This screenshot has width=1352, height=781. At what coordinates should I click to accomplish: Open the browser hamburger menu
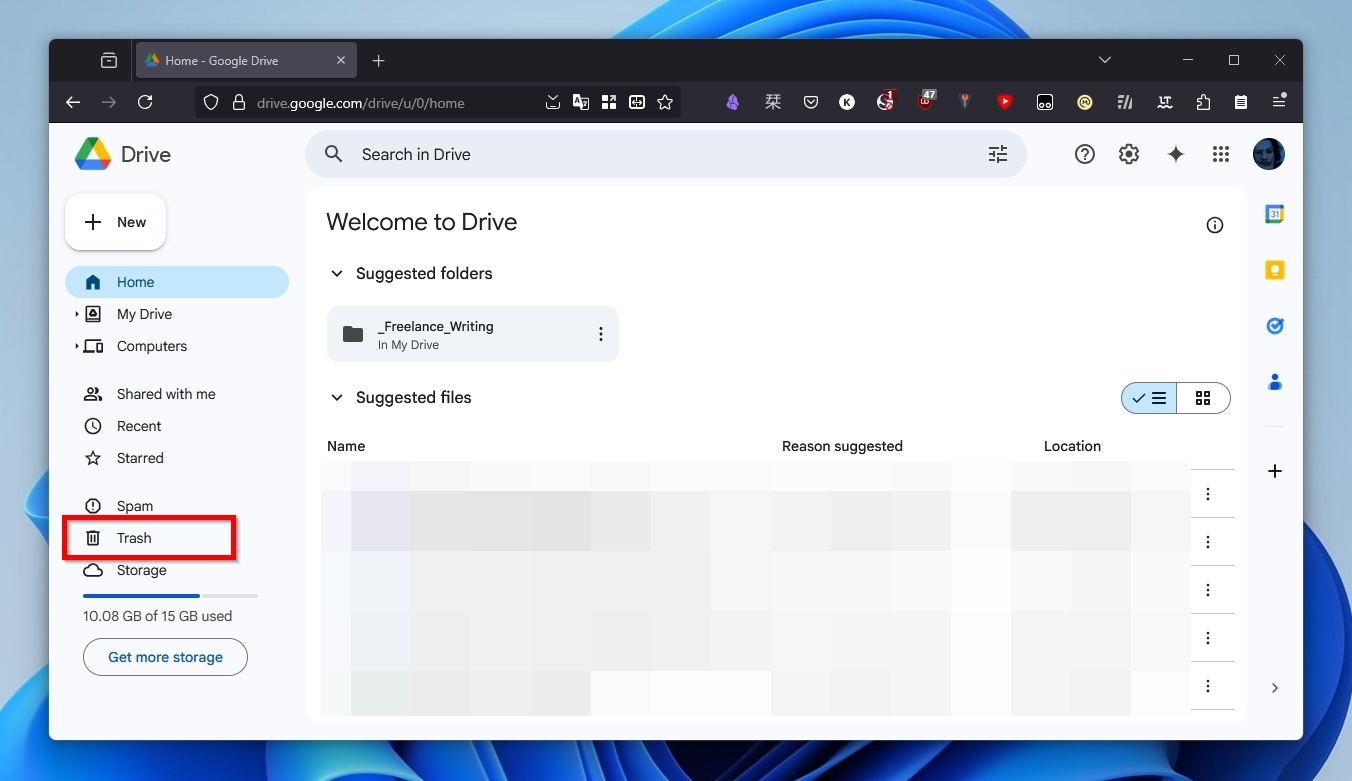pos(1279,102)
